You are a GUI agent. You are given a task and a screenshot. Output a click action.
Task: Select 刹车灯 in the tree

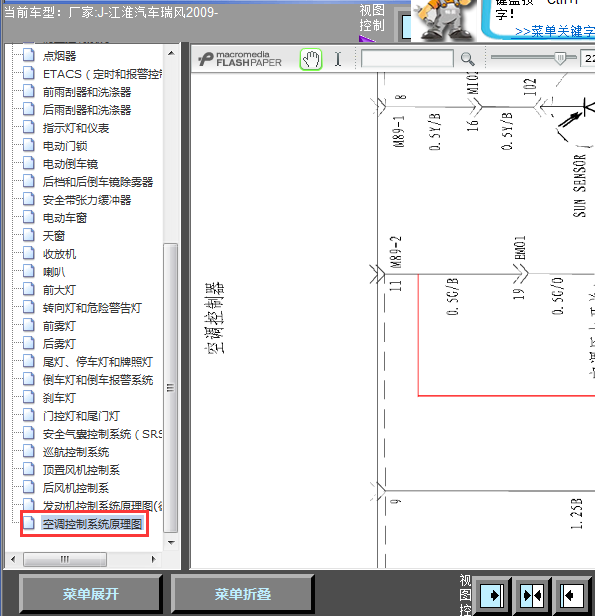(59, 398)
